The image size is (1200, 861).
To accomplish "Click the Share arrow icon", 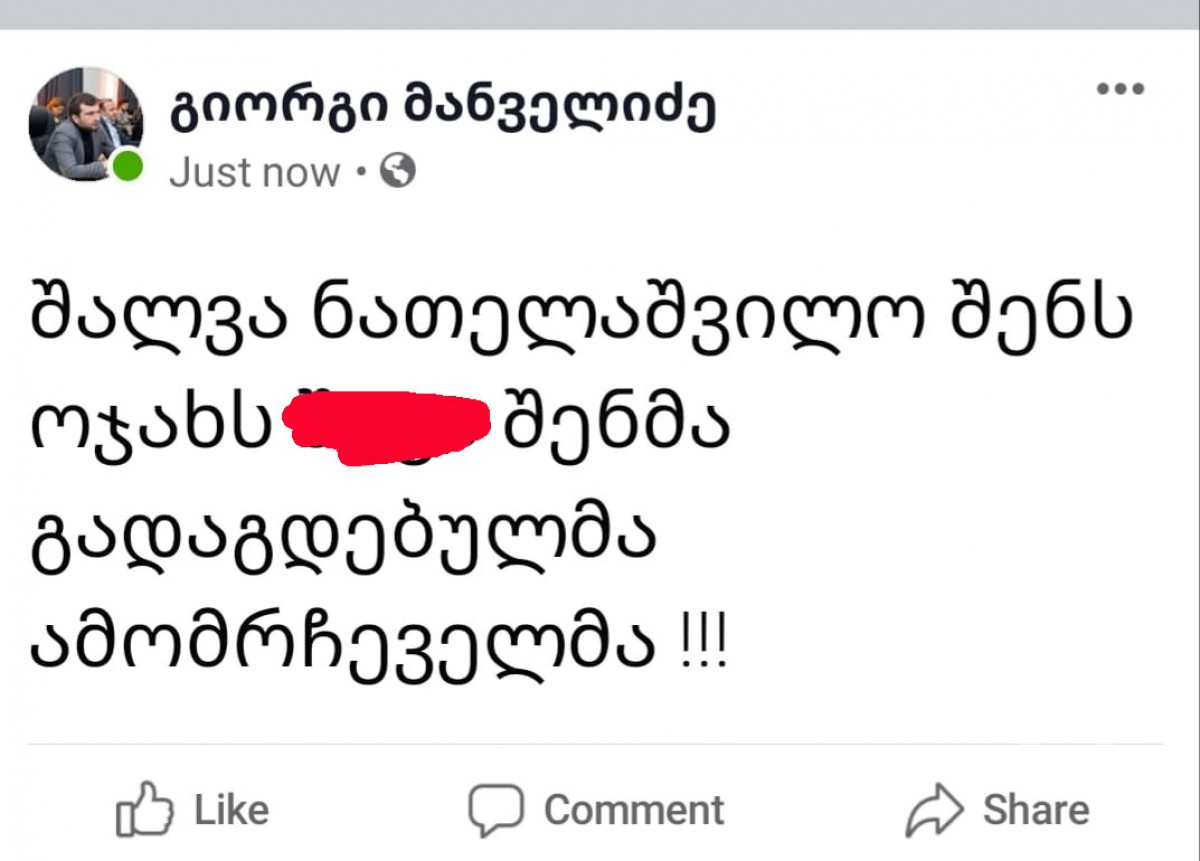I will coord(934,810).
